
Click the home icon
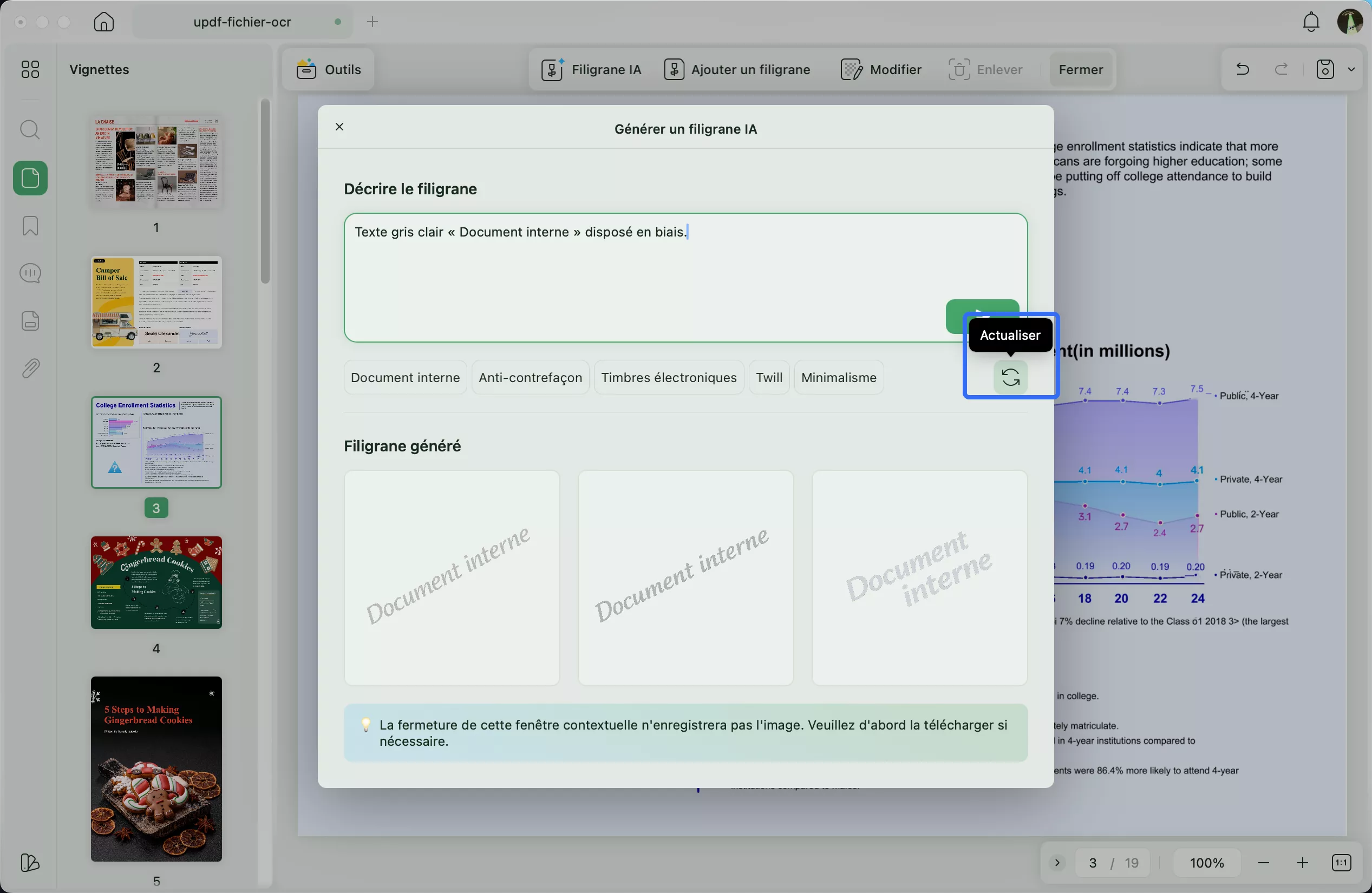point(104,22)
